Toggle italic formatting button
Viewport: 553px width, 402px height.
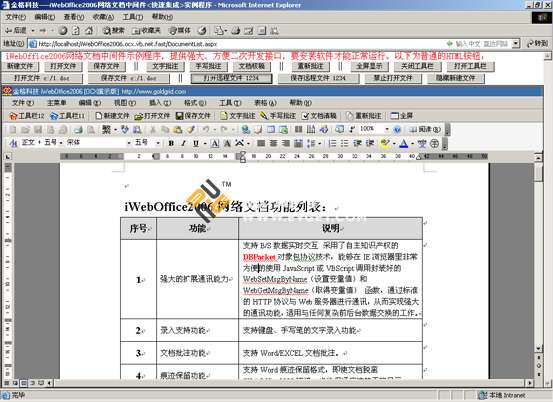tap(183, 143)
